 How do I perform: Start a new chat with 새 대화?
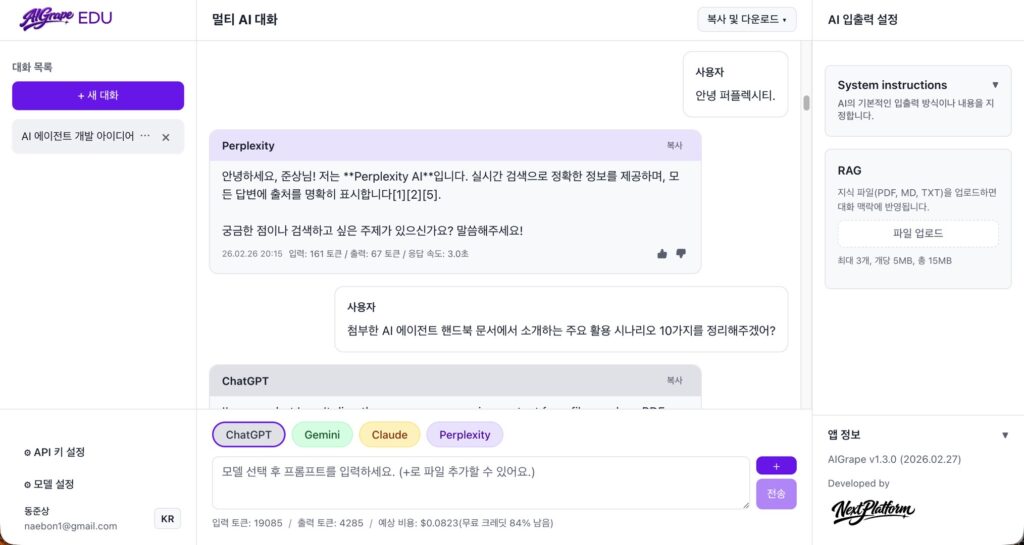98,95
